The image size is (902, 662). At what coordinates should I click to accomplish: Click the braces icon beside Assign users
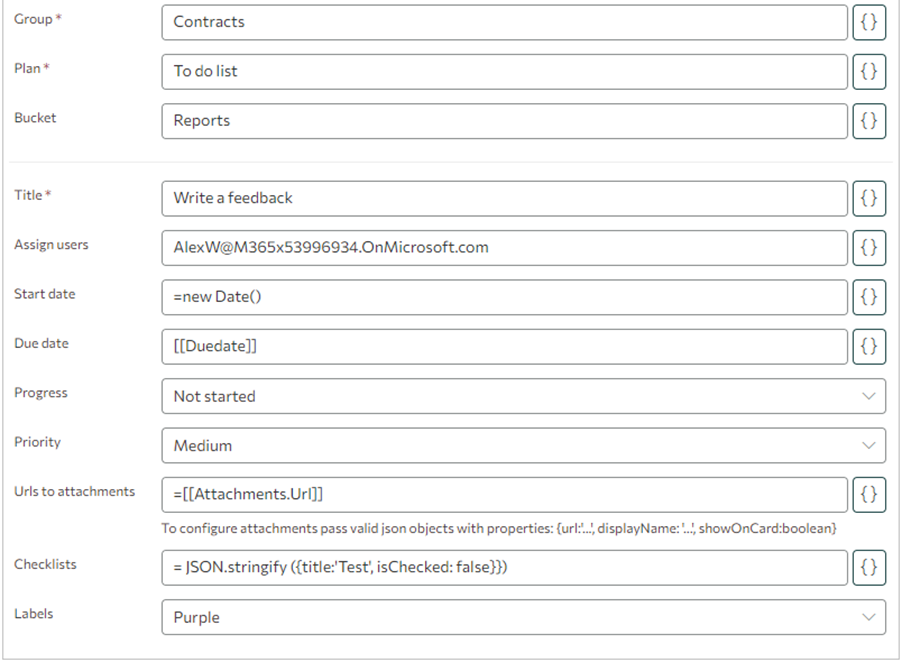coord(869,247)
